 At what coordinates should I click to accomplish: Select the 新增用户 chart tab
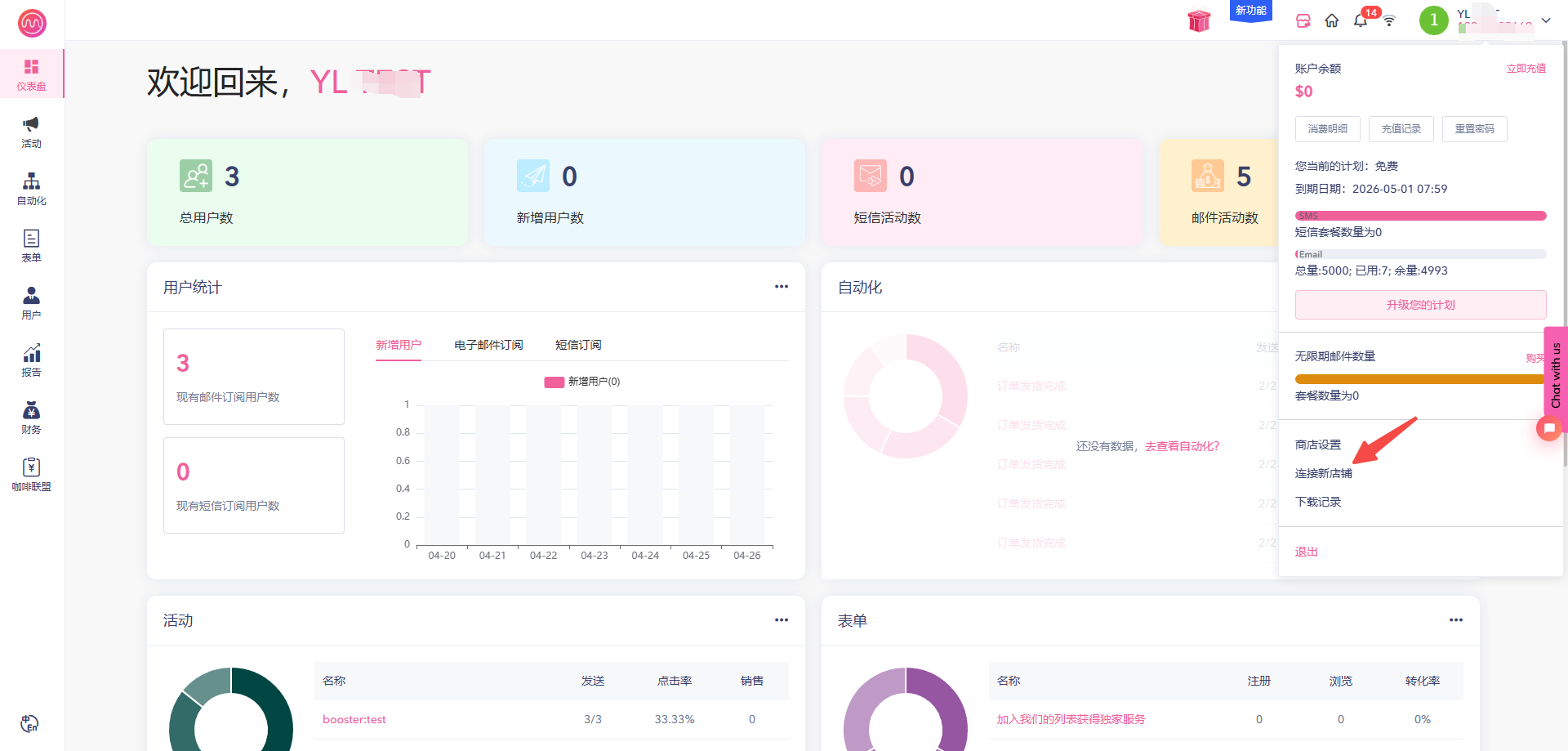pos(399,345)
